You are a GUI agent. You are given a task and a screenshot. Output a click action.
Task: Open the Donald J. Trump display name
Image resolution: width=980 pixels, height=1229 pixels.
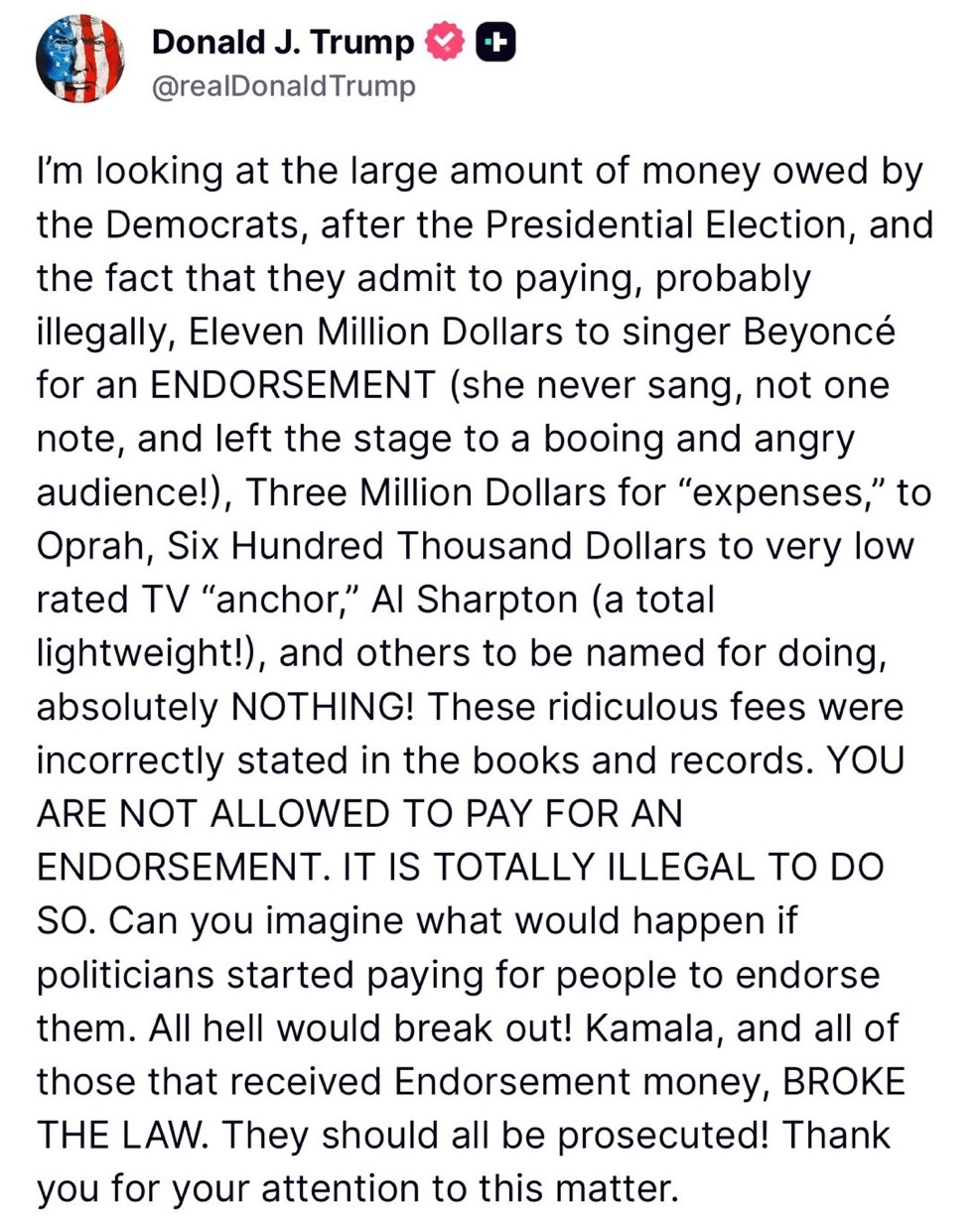coord(283,42)
